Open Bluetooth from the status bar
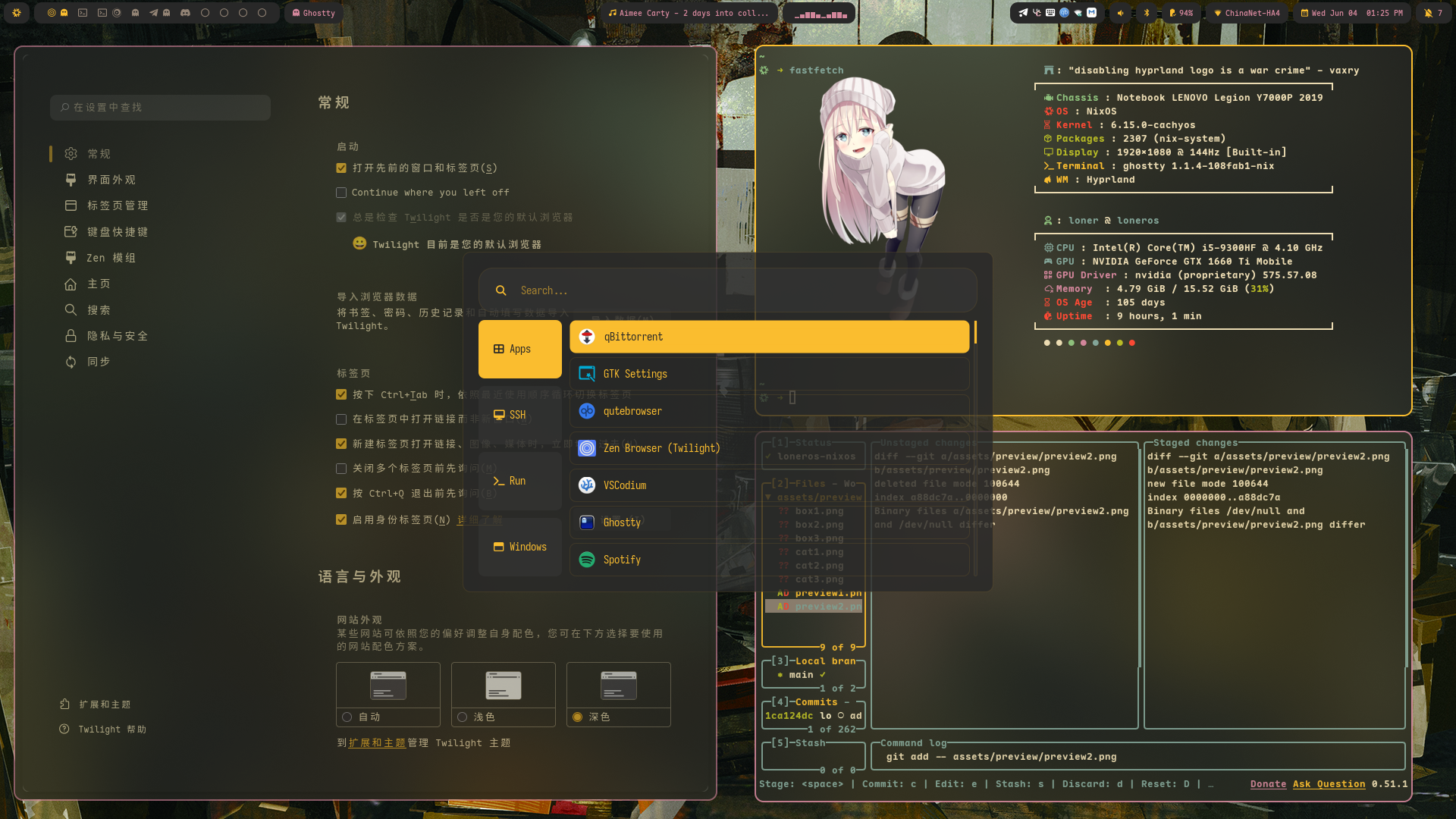Viewport: 1456px width, 819px height. pyautogui.click(x=1147, y=13)
